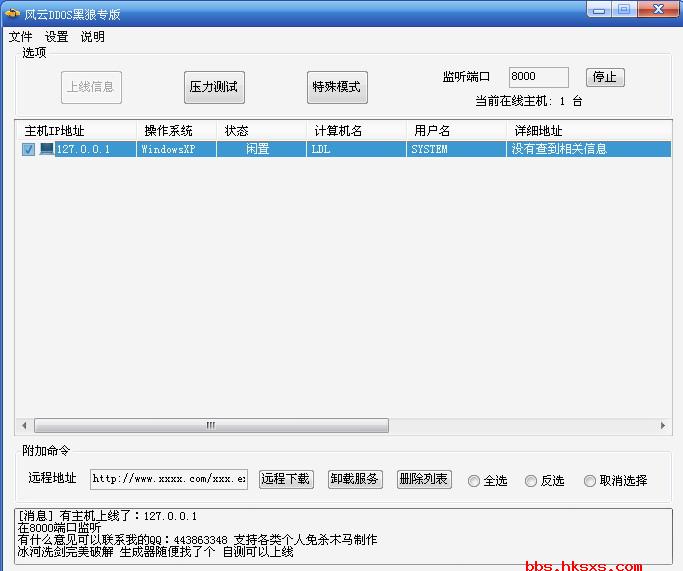
Task: Click the app icon in the title bar
Action: tap(12, 14)
